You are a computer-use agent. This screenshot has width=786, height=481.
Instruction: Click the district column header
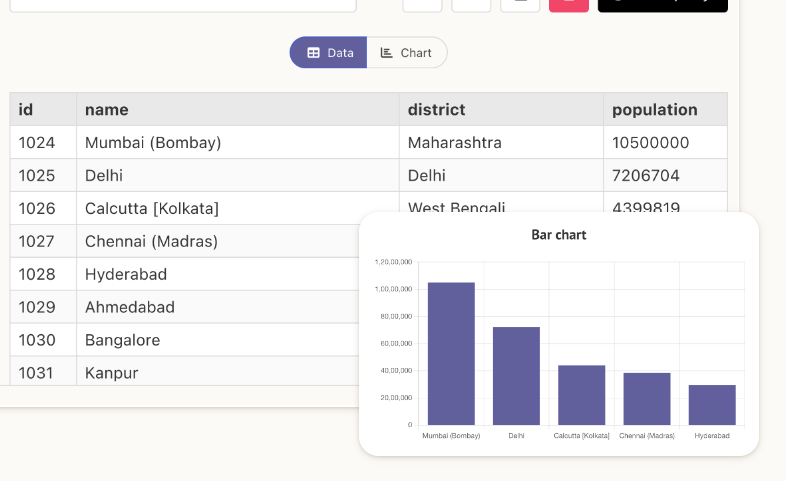tap(501, 109)
